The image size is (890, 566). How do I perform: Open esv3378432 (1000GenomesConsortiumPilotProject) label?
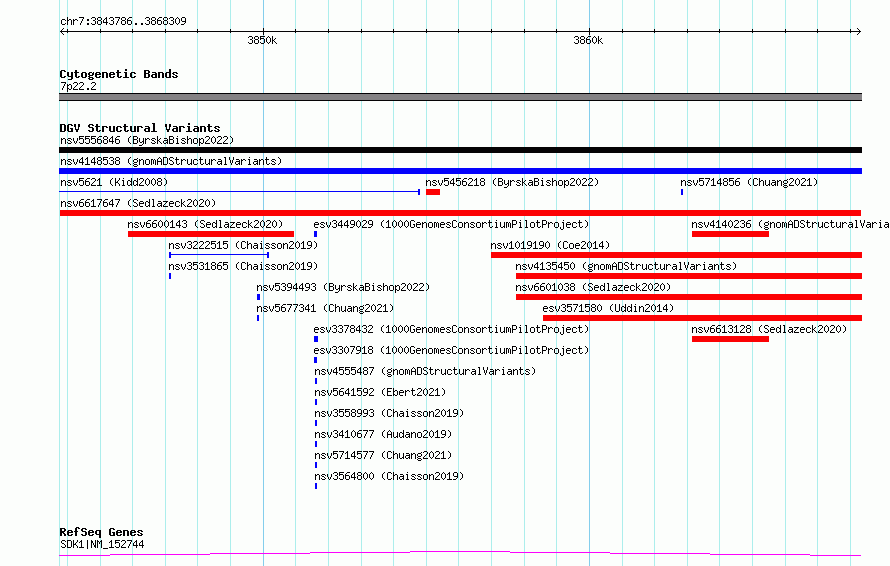[451, 329]
